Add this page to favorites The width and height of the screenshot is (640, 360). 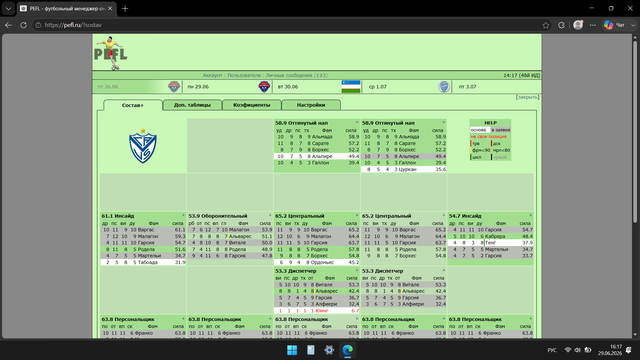pyautogui.click(x=546, y=25)
